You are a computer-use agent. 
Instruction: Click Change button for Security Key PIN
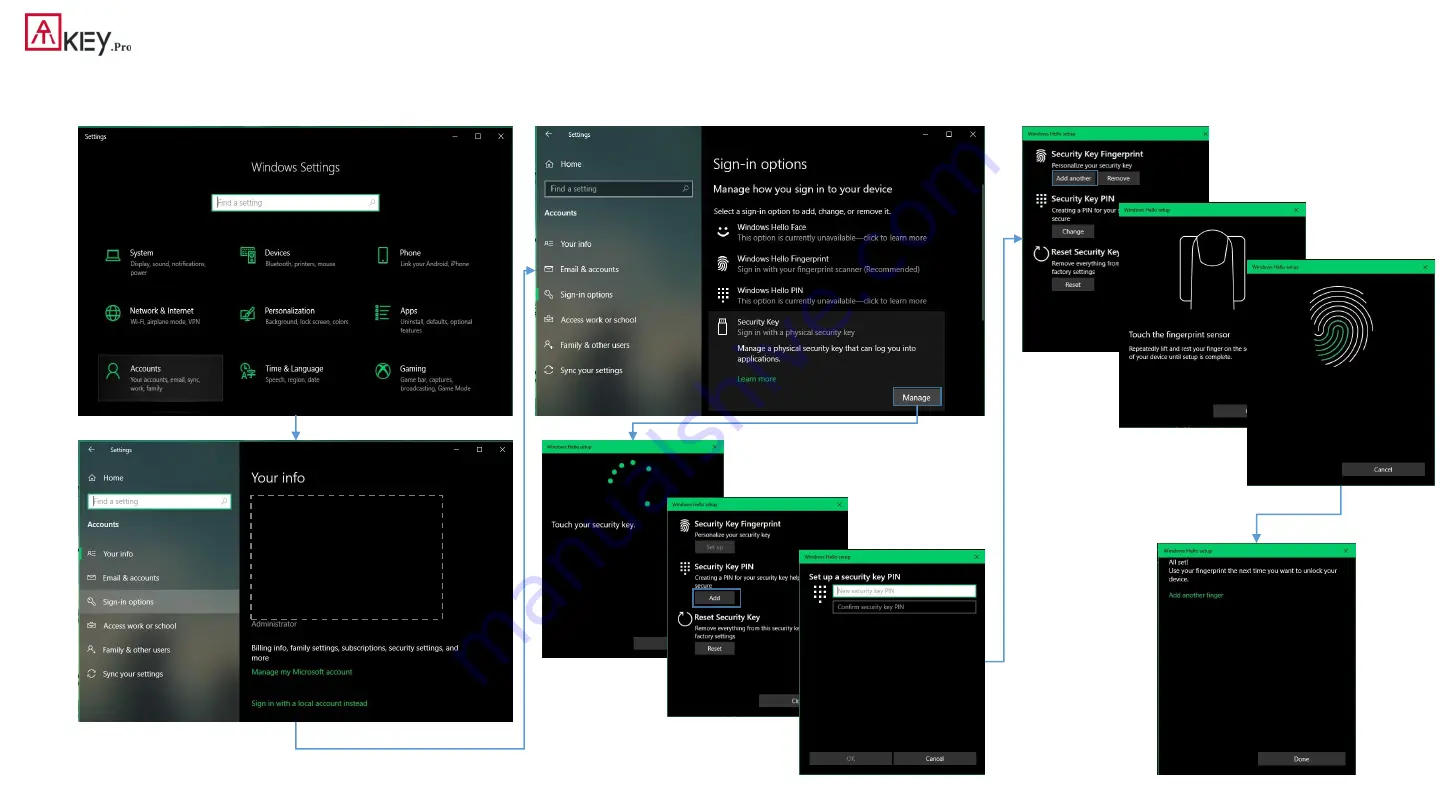pyautogui.click(x=1072, y=231)
